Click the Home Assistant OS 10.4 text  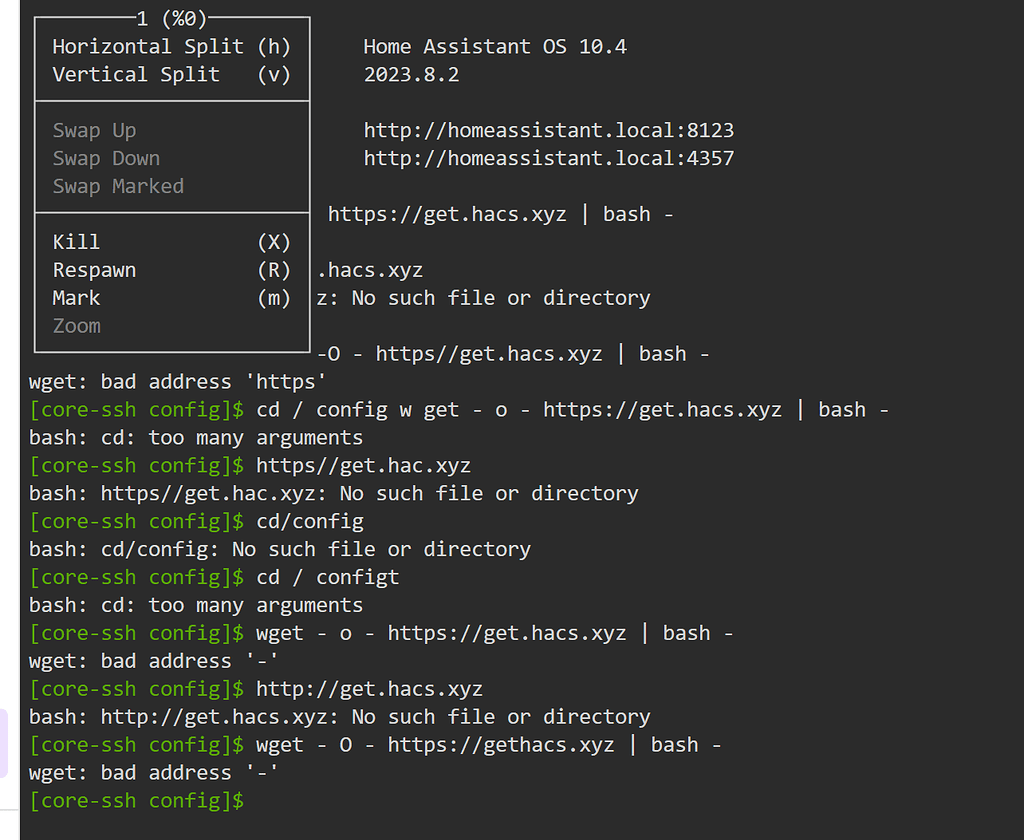click(x=495, y=47)
